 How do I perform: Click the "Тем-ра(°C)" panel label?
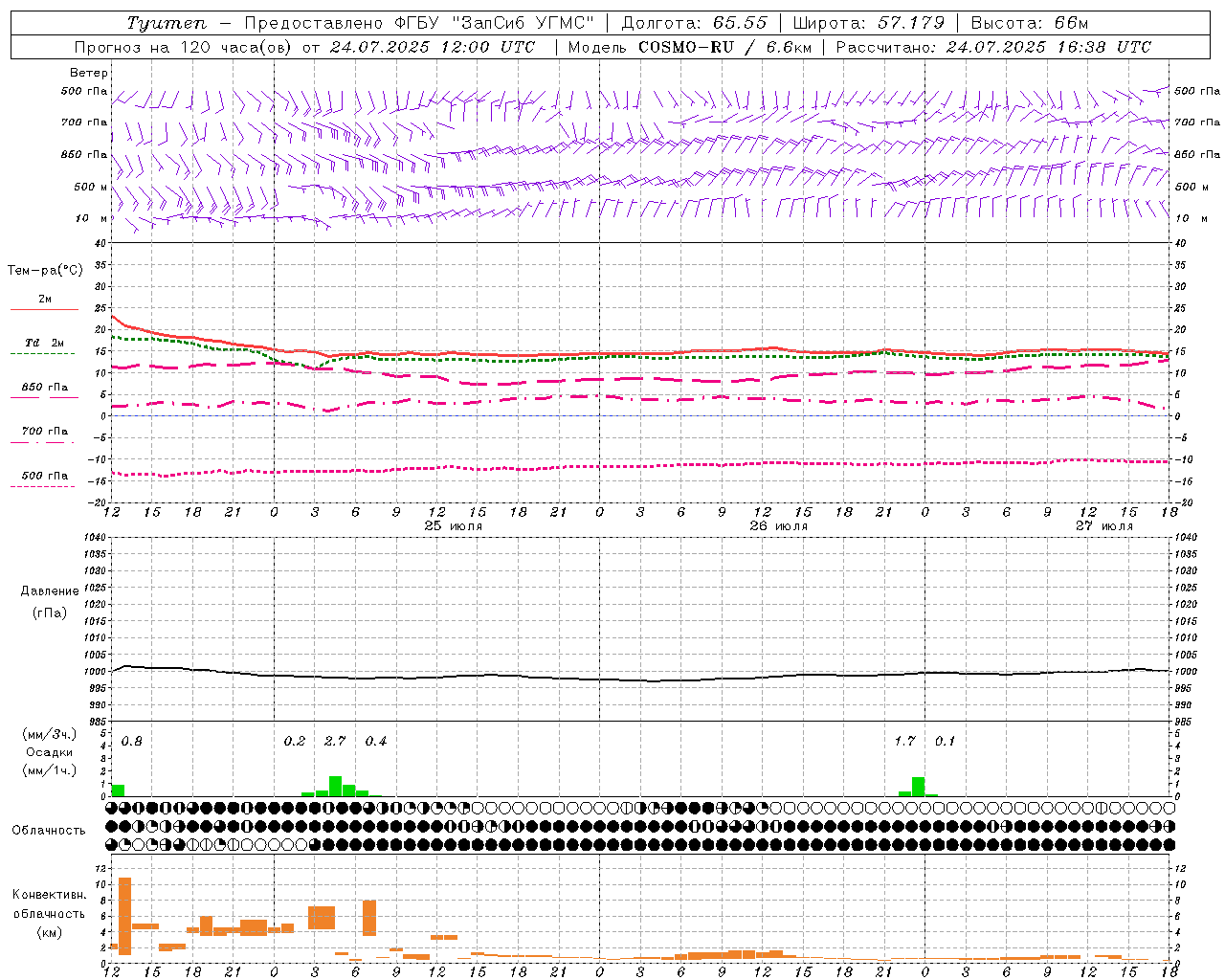[x=45, y=271]
